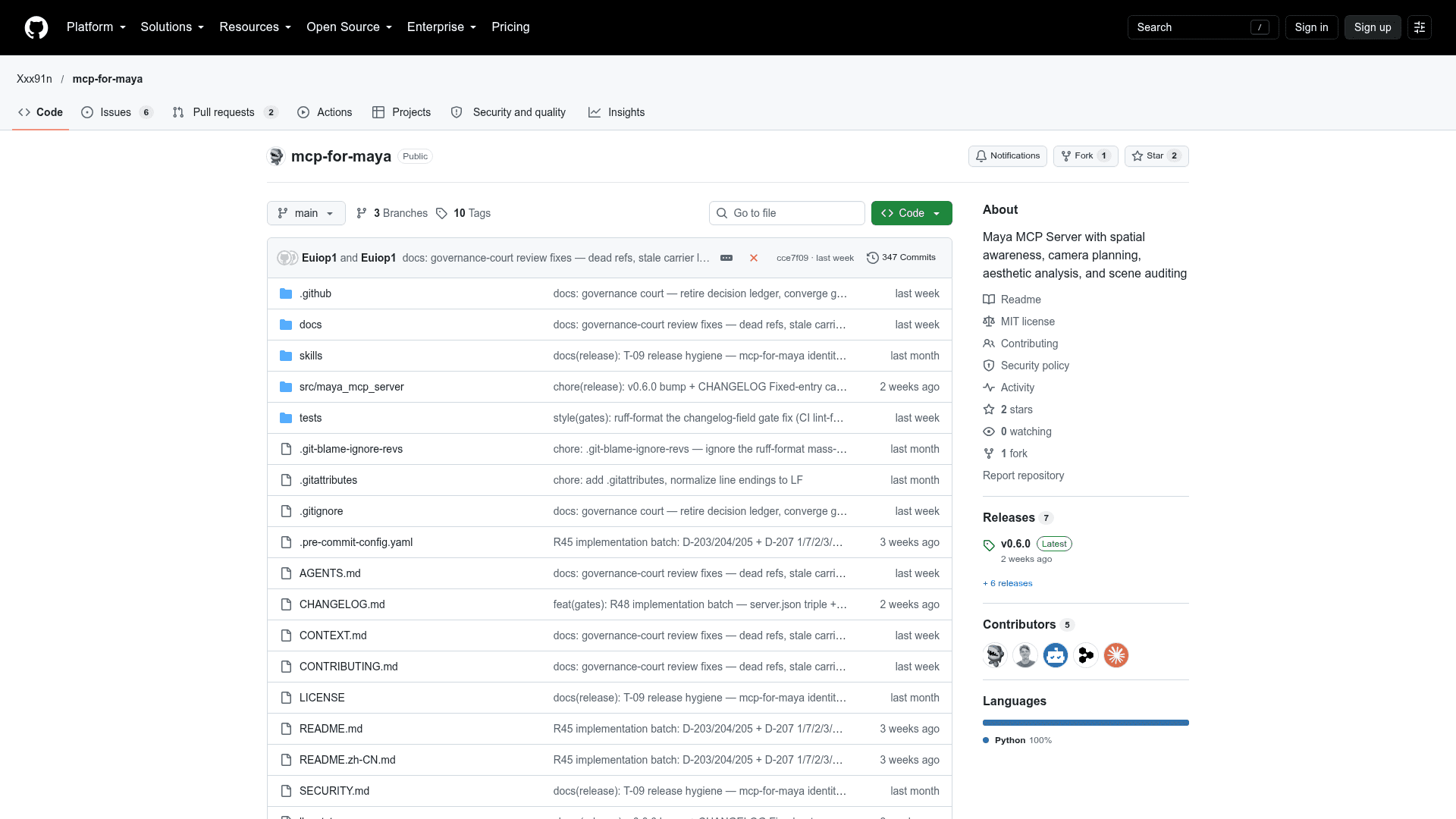Click the GitHub logo icon
Image resolution: width=1456 pixels, height=819 pixels.
click(36, 27)
